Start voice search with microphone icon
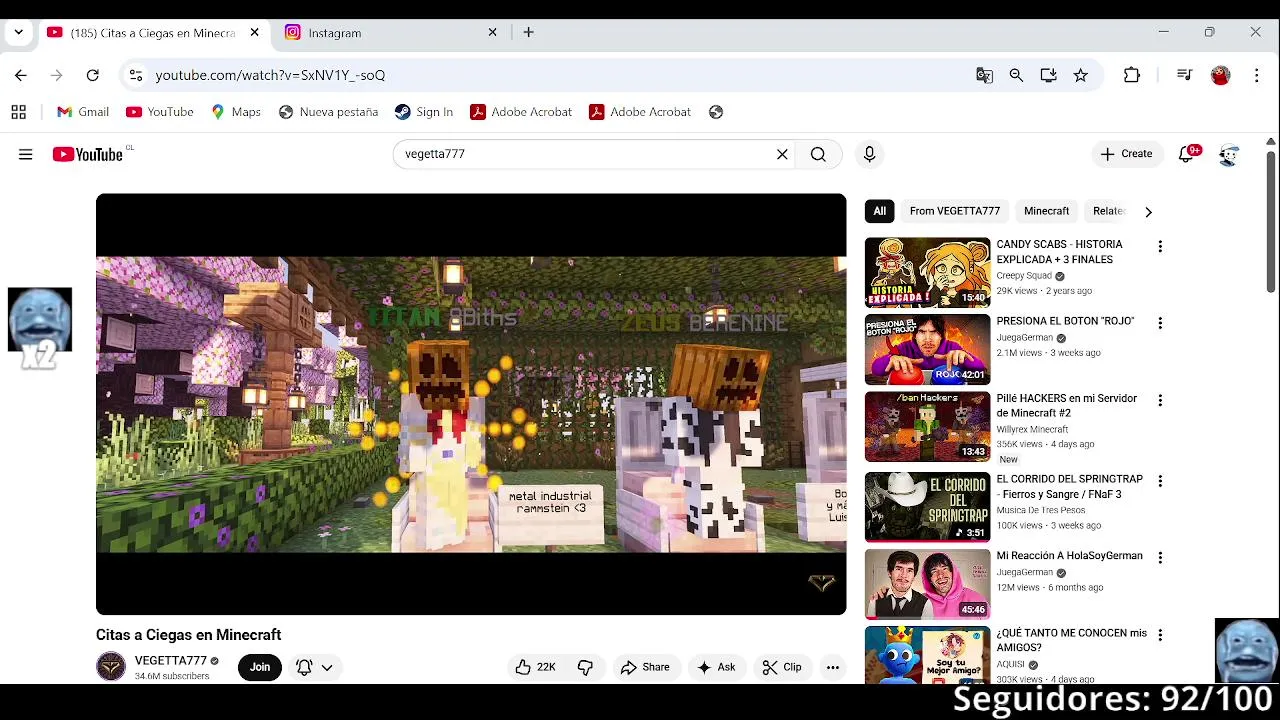1280x720 pixels. tap(869, 154)
